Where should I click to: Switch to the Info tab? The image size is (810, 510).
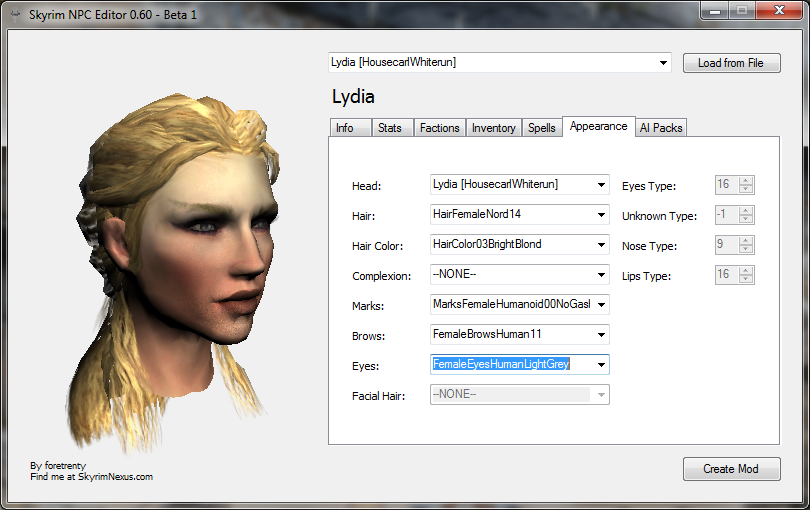coord(345,128)
